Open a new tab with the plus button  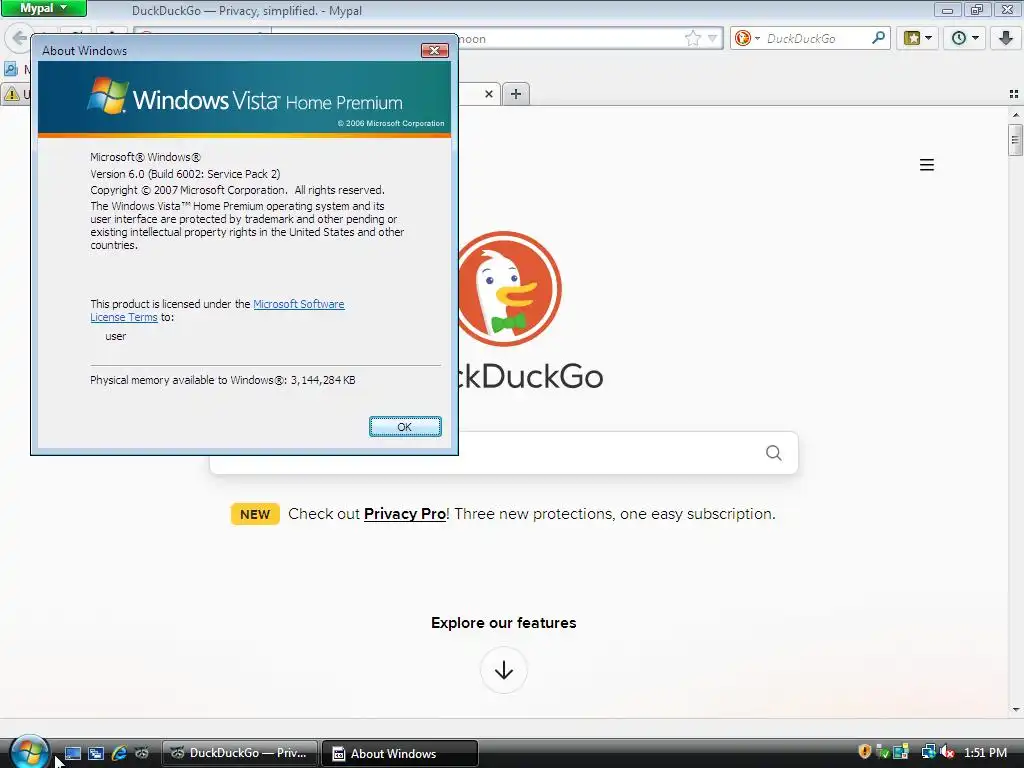516,94
